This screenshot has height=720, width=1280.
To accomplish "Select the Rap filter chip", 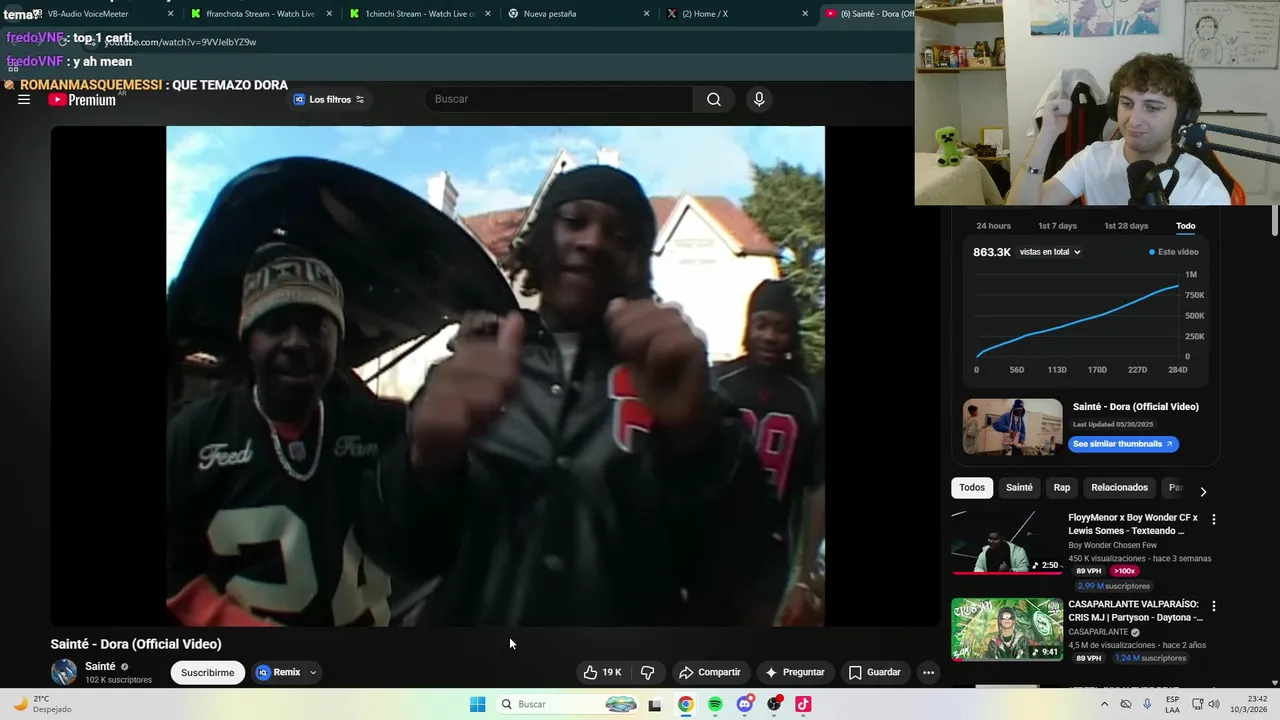I will click(1062, 488).
